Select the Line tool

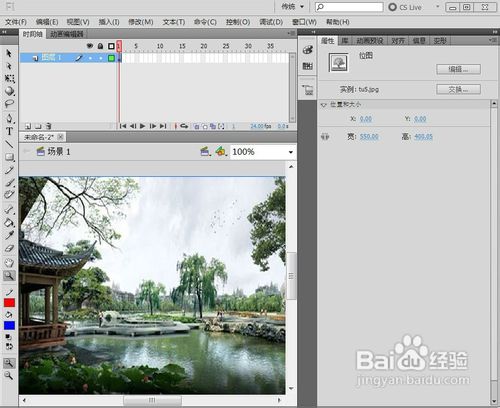[9, 144]
